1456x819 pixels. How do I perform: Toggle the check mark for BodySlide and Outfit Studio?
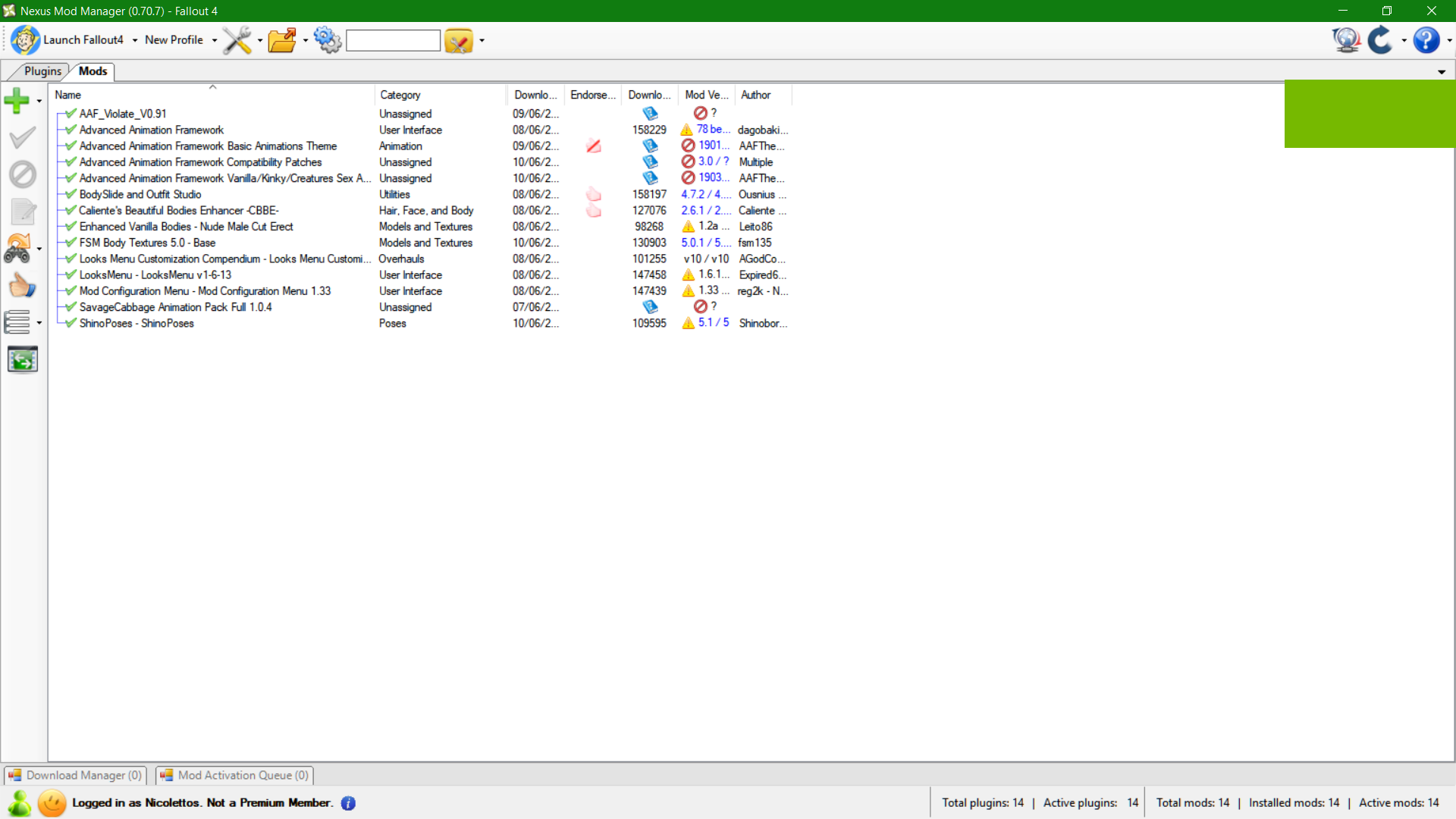pyautogui.click(x=71, y=194)
